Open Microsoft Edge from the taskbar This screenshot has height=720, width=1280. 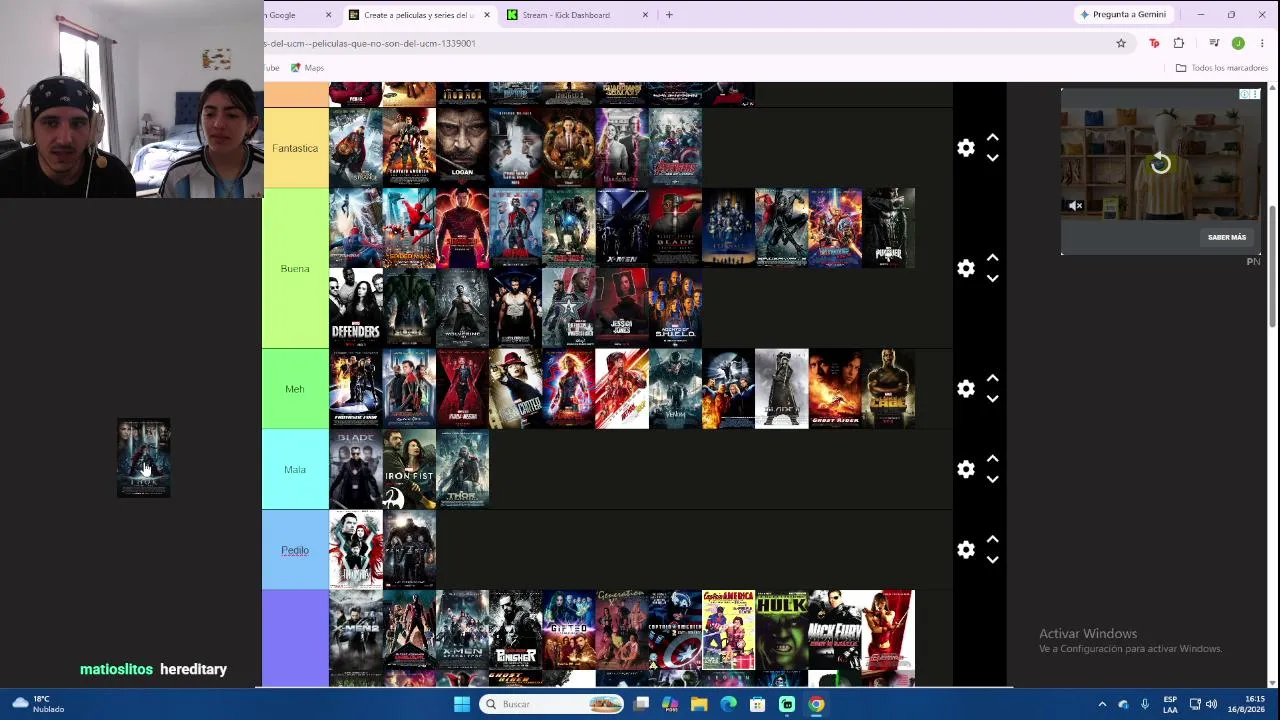pos(728,704)
